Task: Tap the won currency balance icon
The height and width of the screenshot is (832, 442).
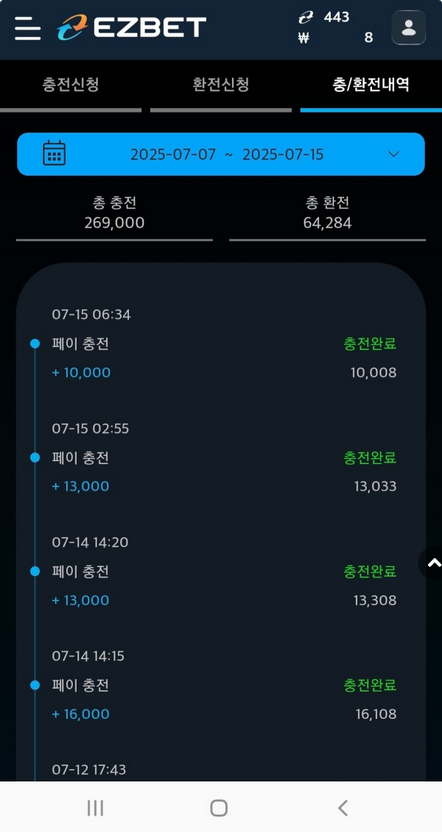Action: [304, 38]
